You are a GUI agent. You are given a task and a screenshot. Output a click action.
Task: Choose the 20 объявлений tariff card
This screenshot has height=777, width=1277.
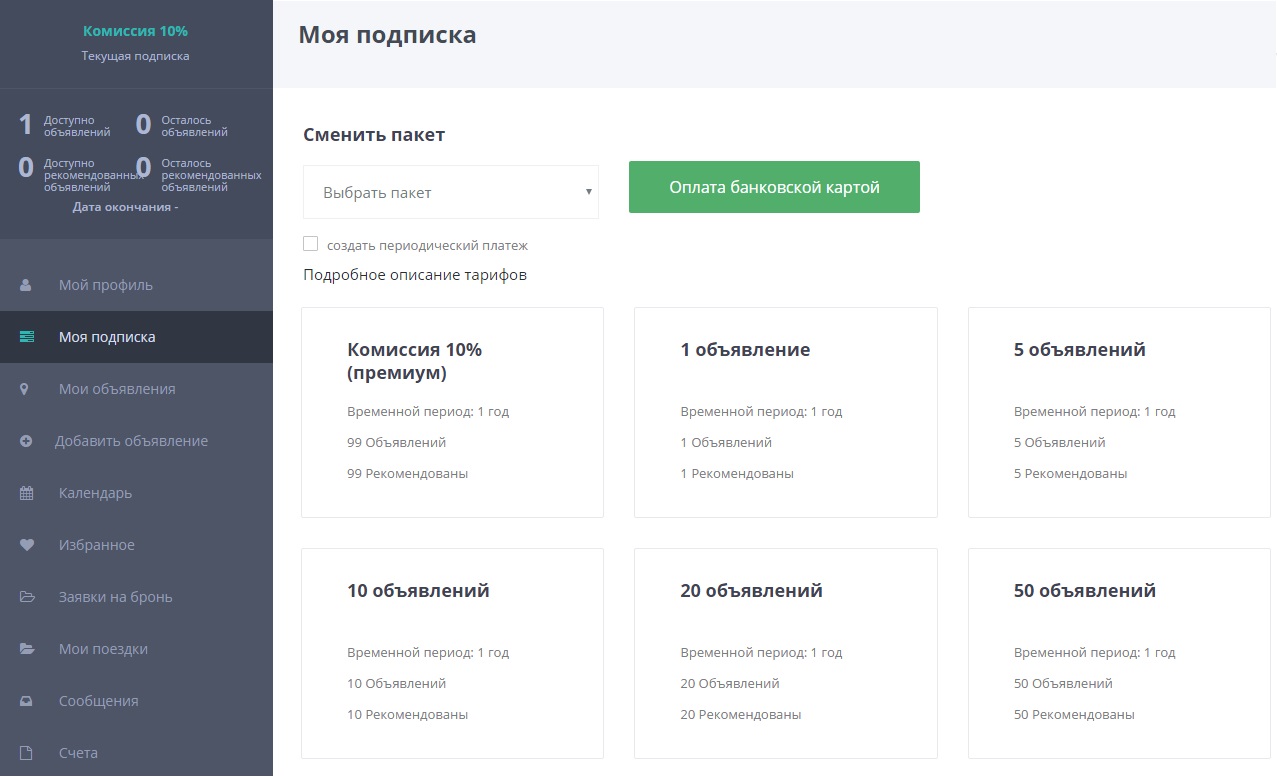pyautogui.click(x=785, y=653)
